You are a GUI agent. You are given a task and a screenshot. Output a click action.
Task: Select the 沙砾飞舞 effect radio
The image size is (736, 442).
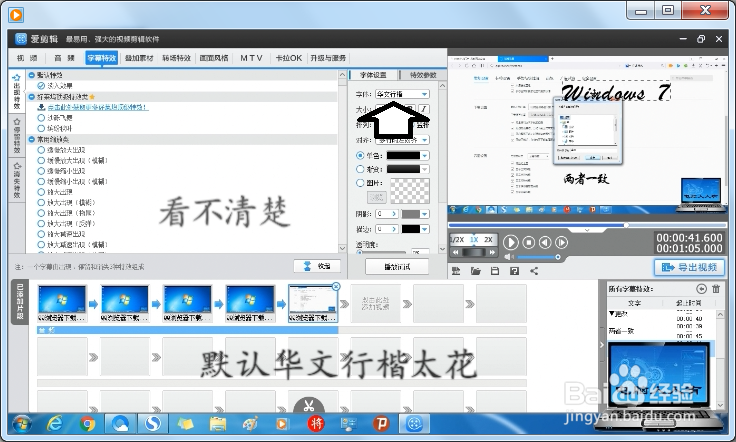(41, 118)
